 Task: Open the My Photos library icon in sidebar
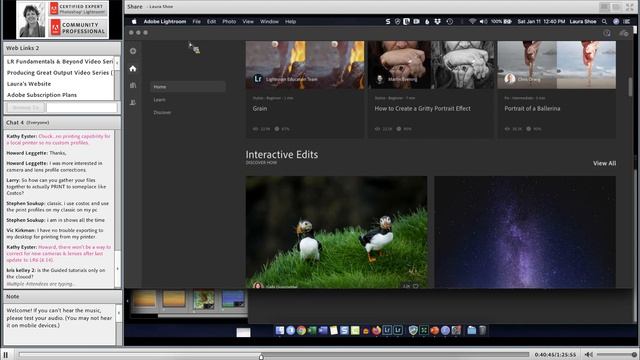[x=133, y=85]
